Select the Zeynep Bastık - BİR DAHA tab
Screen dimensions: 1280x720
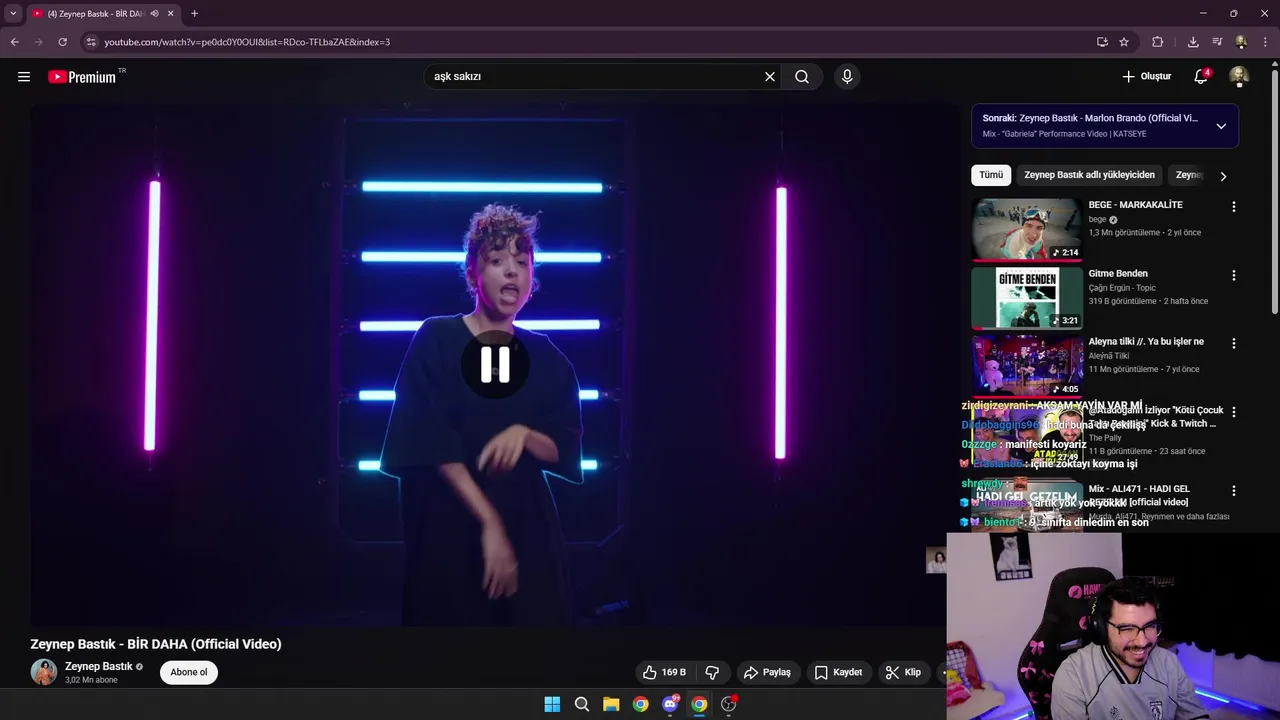click(96, 14)
